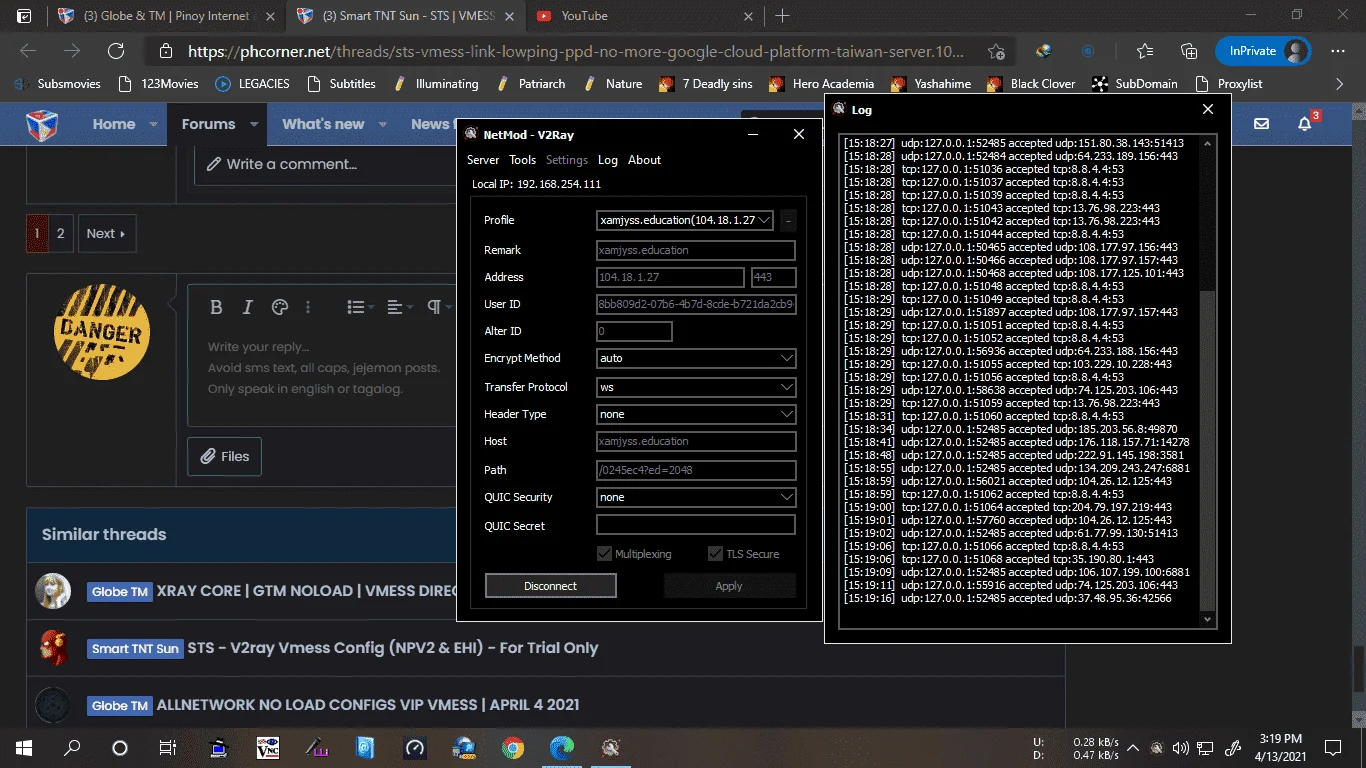The height and width of the screenshot is (768, 1366).
Task: Click the Disconnect button in NetMod
Action: [551, 586]
